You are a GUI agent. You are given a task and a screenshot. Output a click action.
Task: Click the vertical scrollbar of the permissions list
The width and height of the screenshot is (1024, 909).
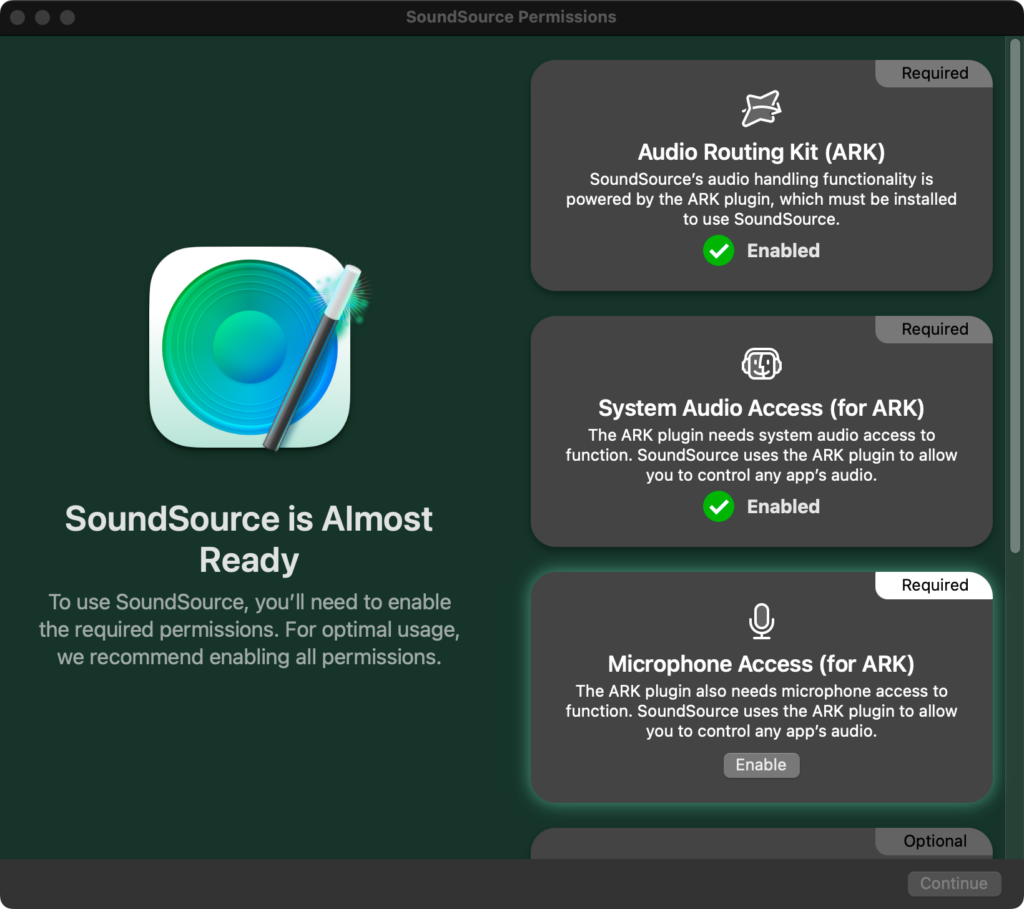[1015, 300]
